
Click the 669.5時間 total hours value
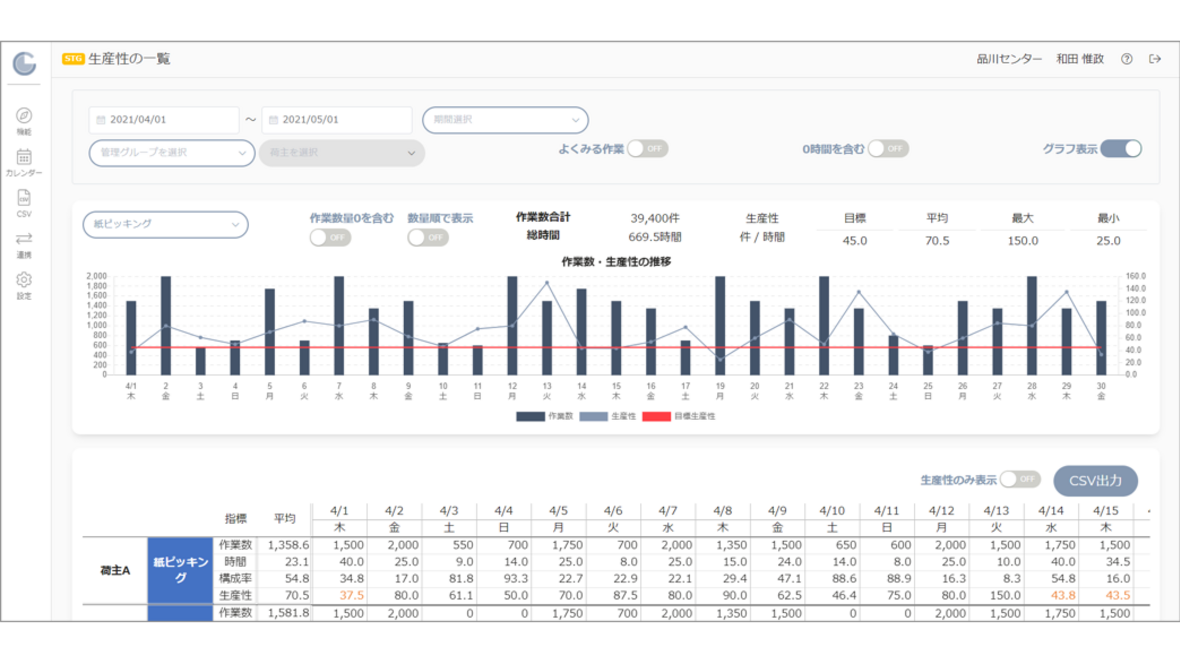(x=655, y=237)
